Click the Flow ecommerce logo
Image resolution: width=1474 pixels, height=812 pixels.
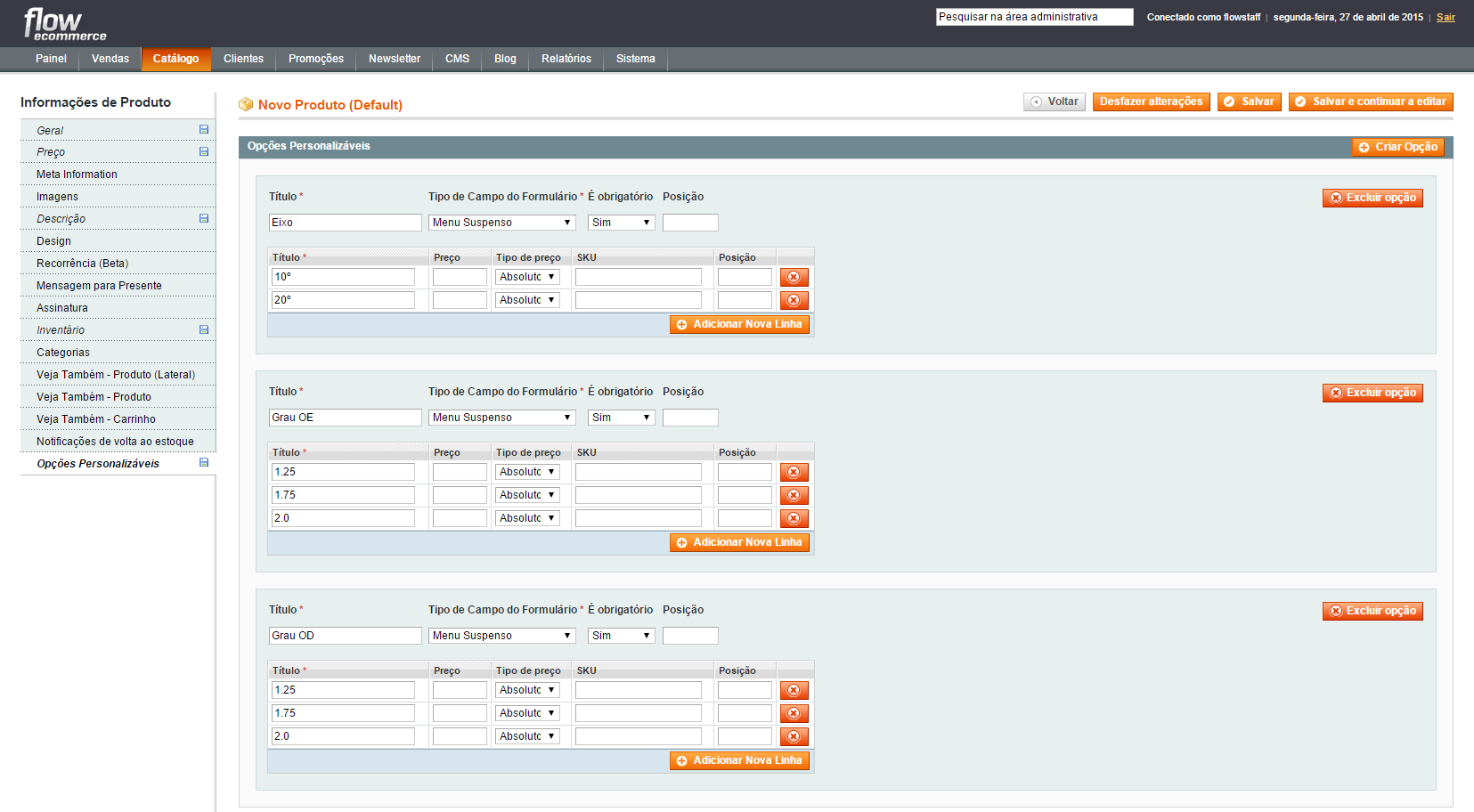[65, 24]
